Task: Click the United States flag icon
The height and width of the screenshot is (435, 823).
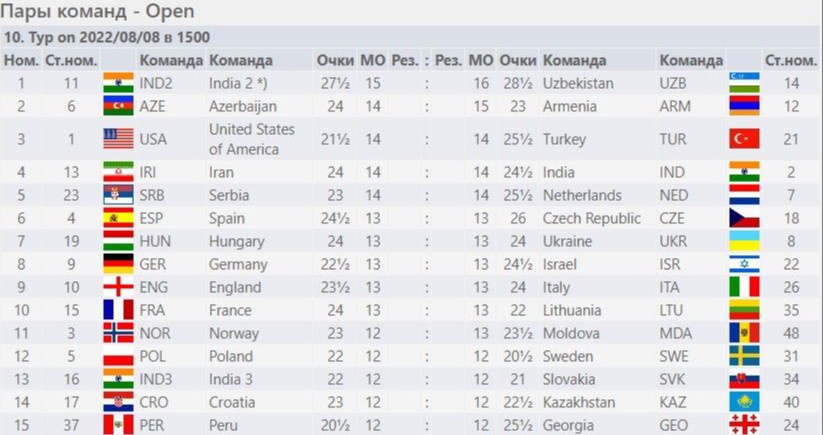Action: pos(118,139)
